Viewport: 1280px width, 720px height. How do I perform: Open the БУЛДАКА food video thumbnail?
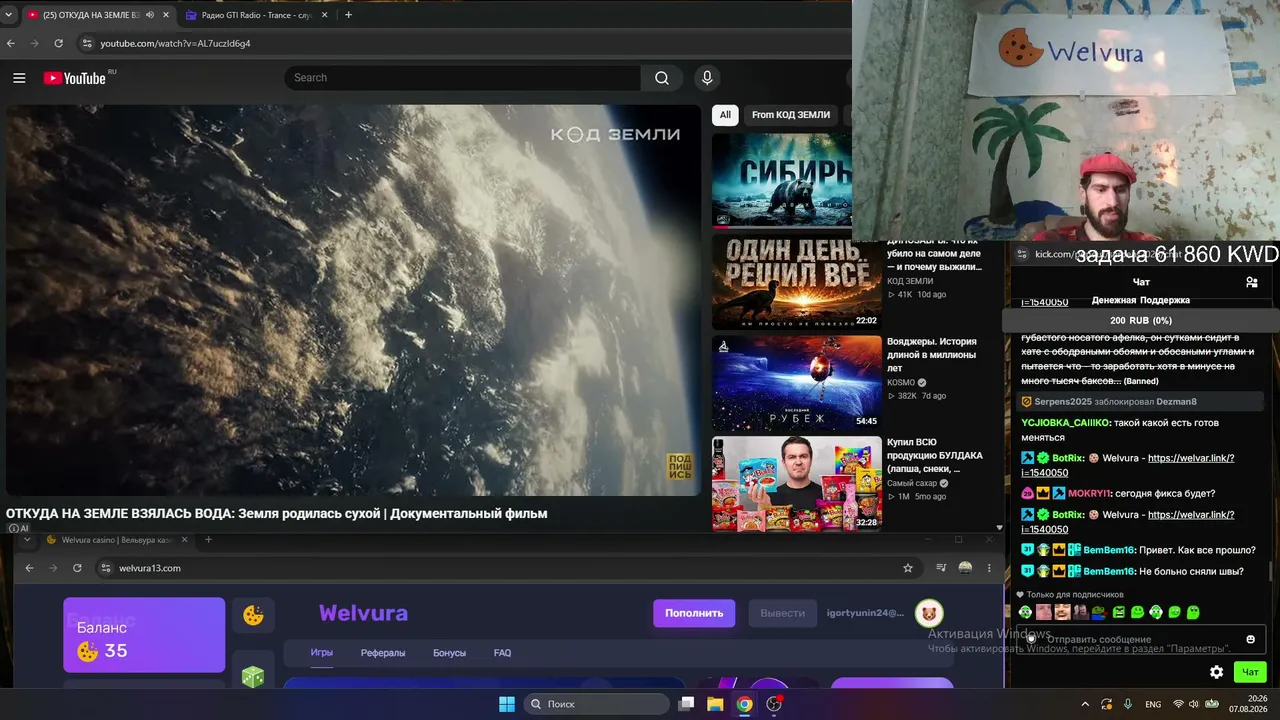tap(796, 484)
